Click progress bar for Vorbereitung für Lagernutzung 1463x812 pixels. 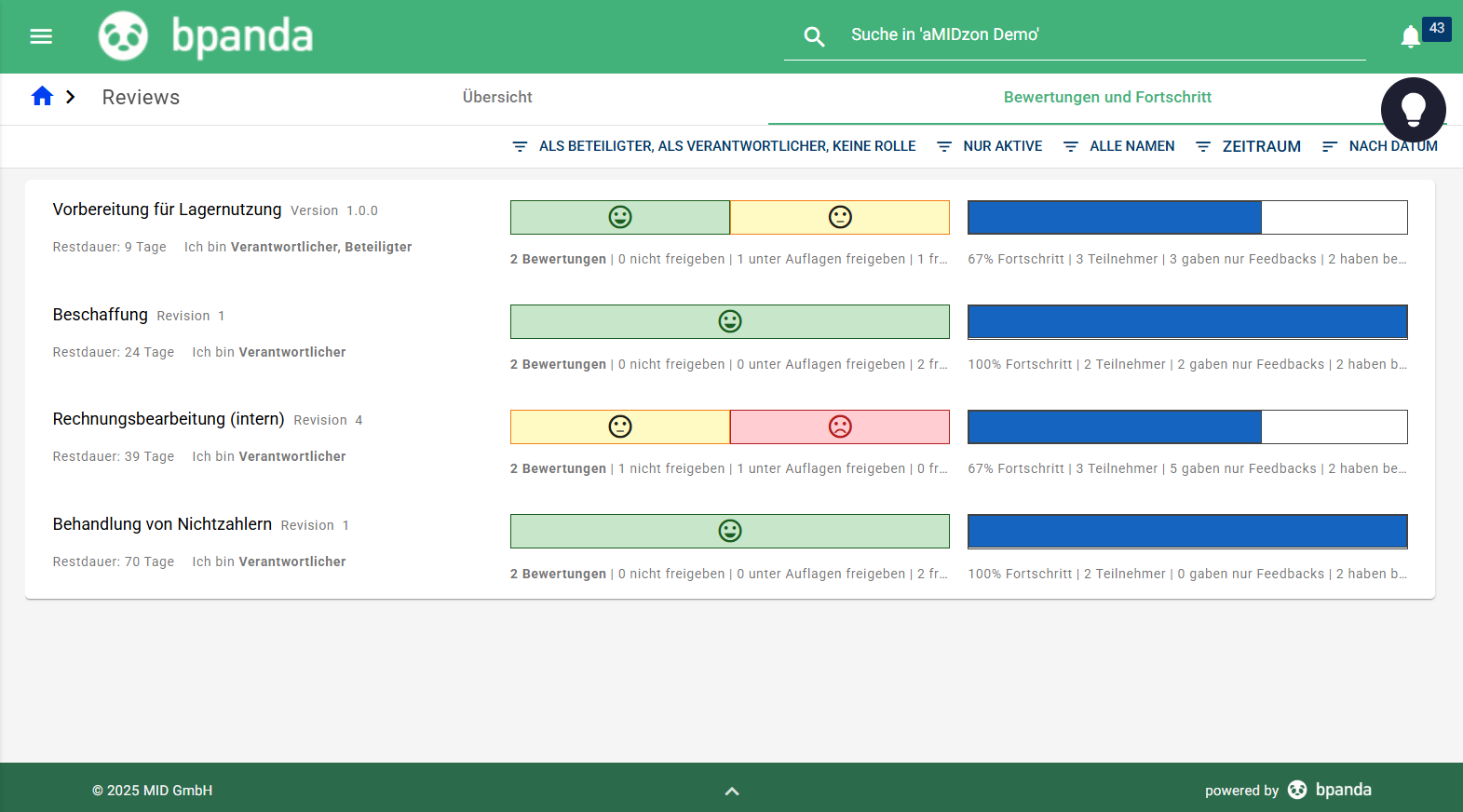[x=1186, y=217]
